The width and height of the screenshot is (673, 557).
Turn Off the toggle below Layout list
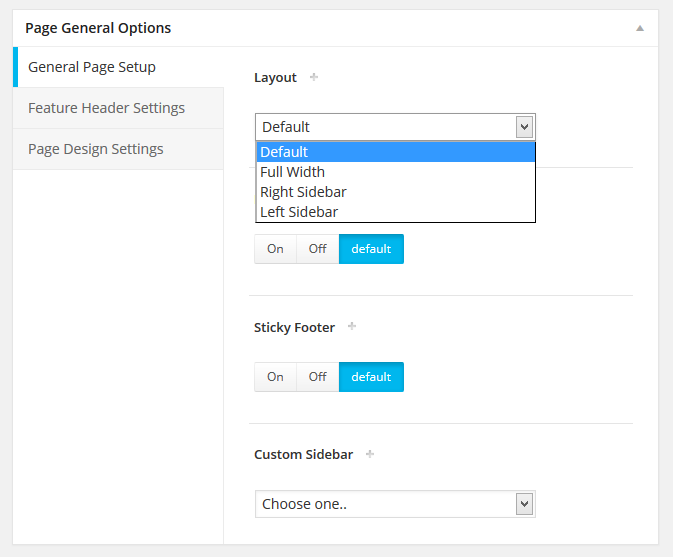318,249
